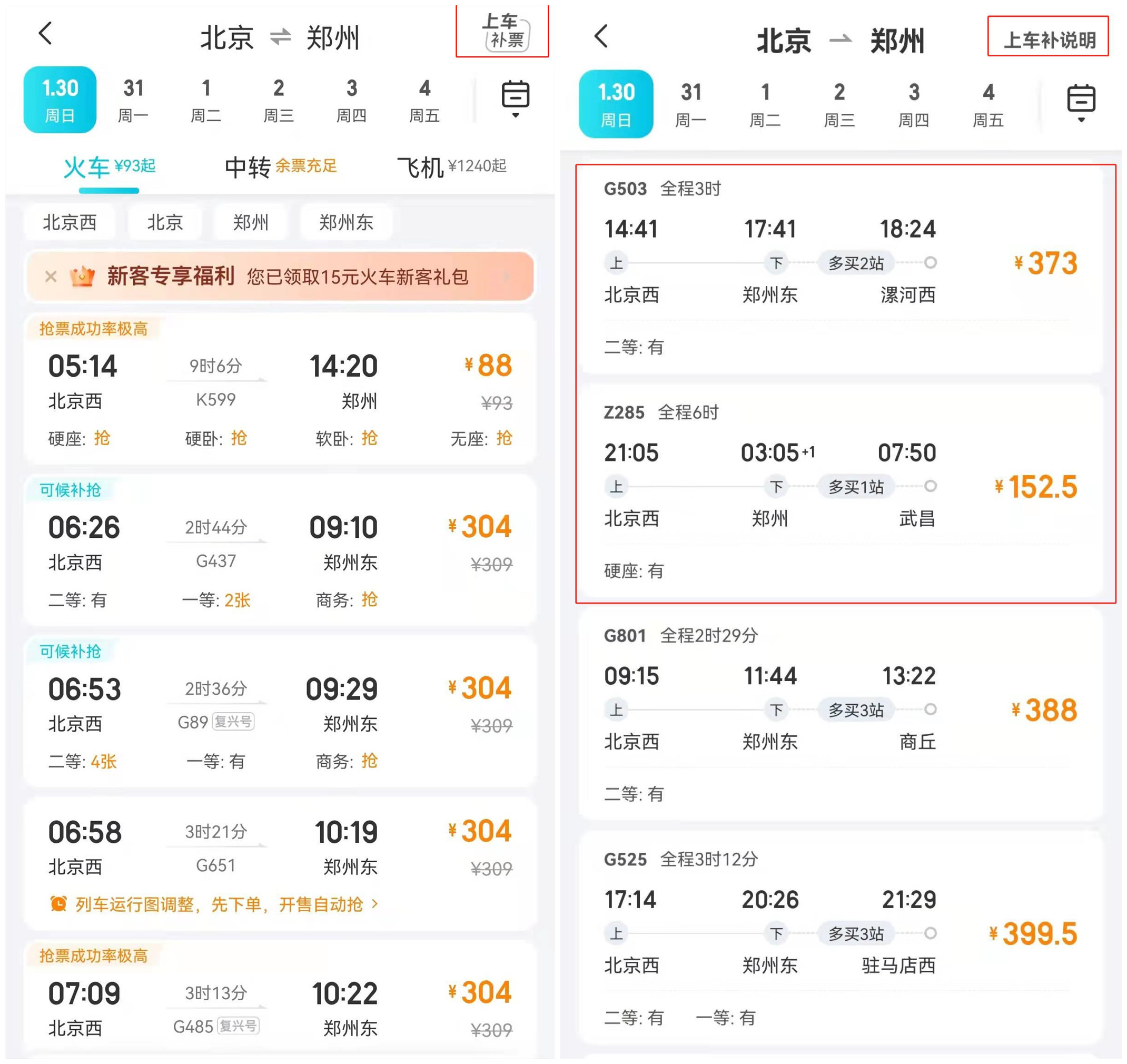Close the 新客专享福利 banner
The height and width of the screenshot is (1064, 1127).
(51, 277)
